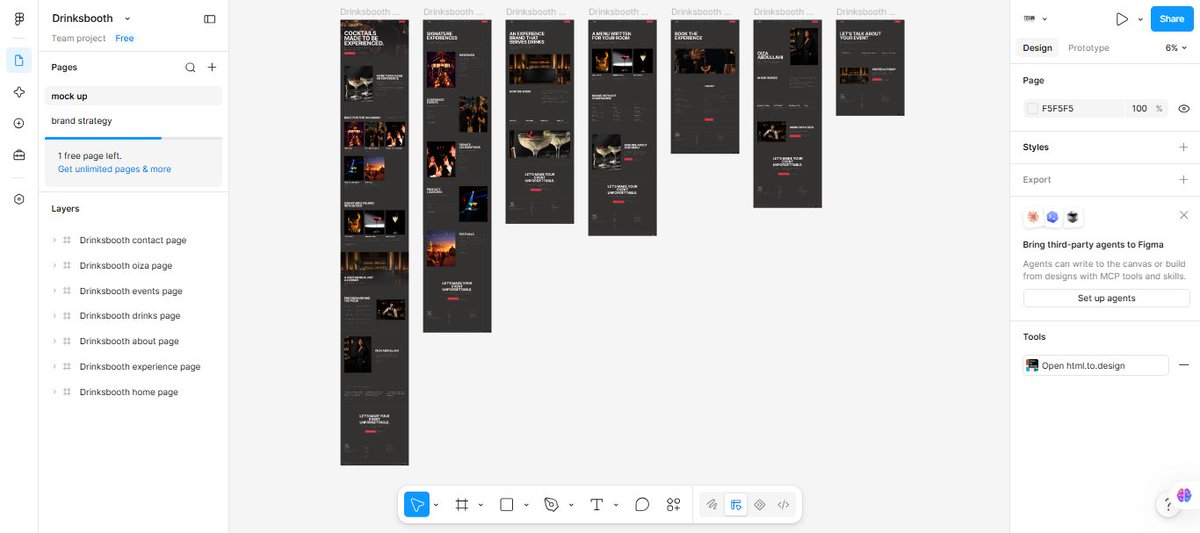Screen dimensions: 1200x533
Task: Click the Set up agents button
Action: [1106, 298]
